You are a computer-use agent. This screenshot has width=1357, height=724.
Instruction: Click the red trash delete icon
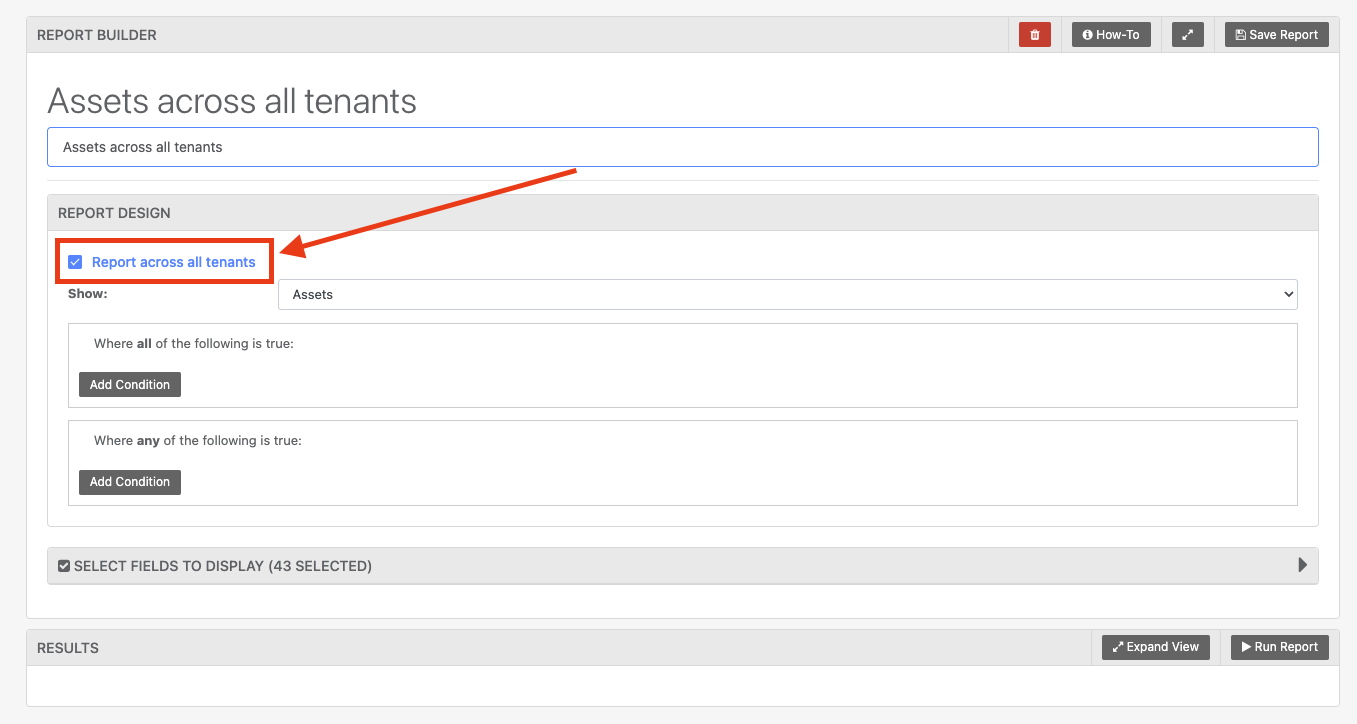click(1035, 35)
